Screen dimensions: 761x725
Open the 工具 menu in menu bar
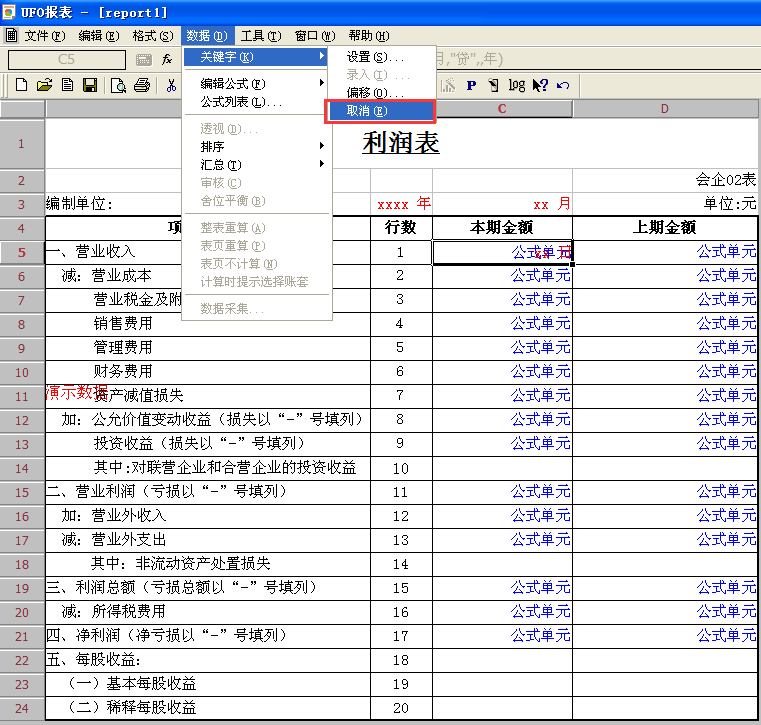tap(260, 36)
